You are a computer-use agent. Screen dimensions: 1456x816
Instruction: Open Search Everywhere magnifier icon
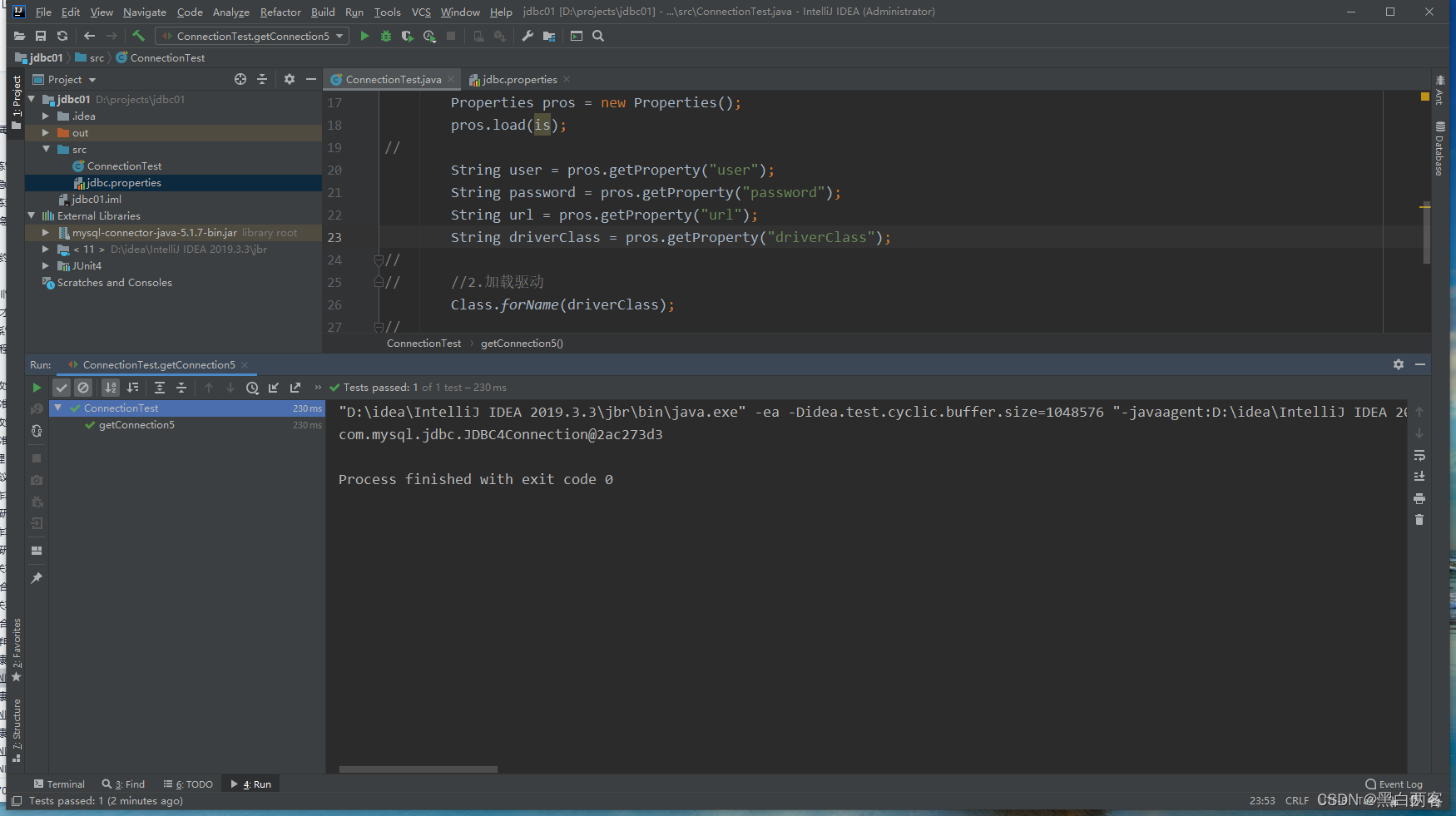coord(598,36)
